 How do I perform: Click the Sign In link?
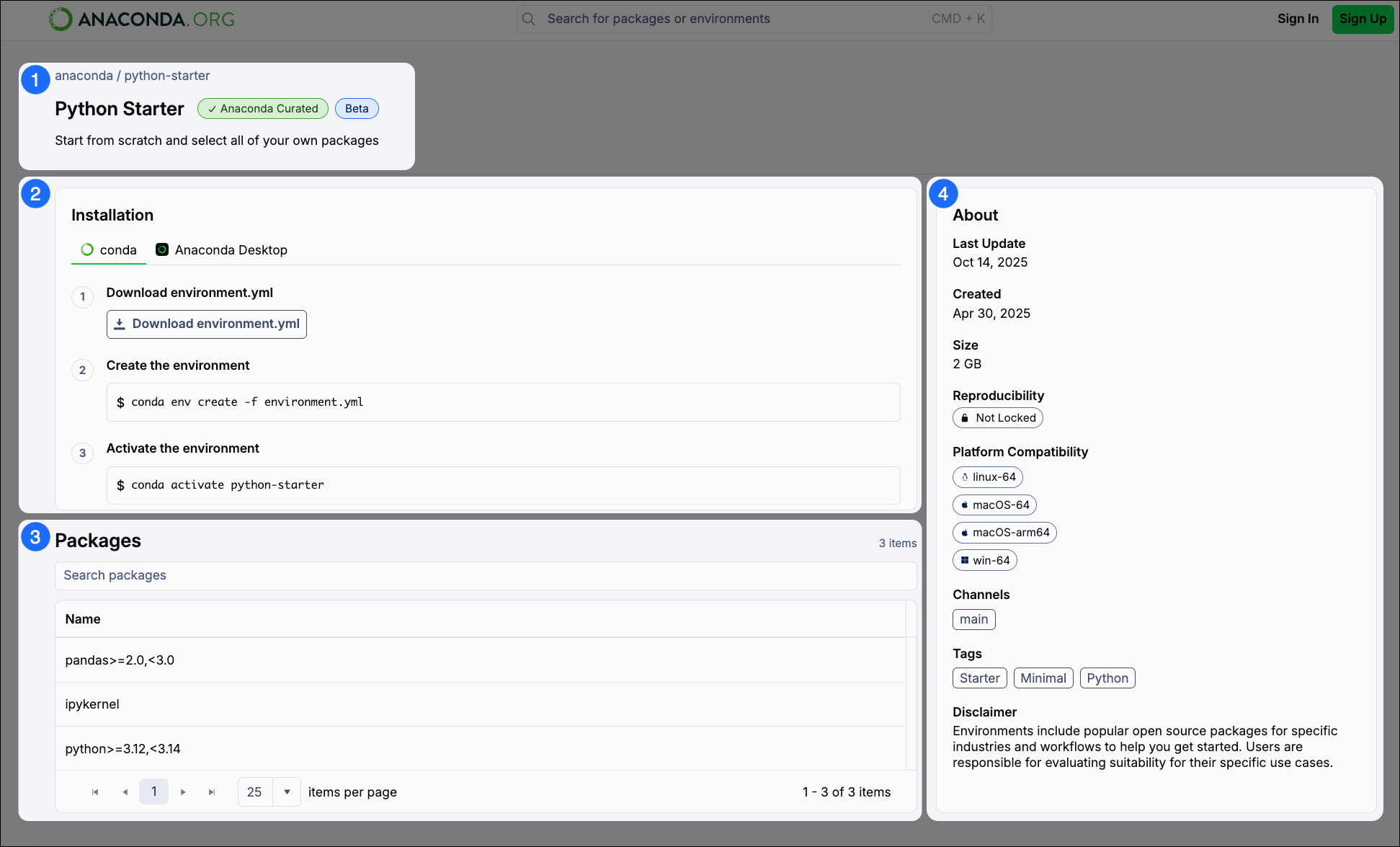(1298, 19)
